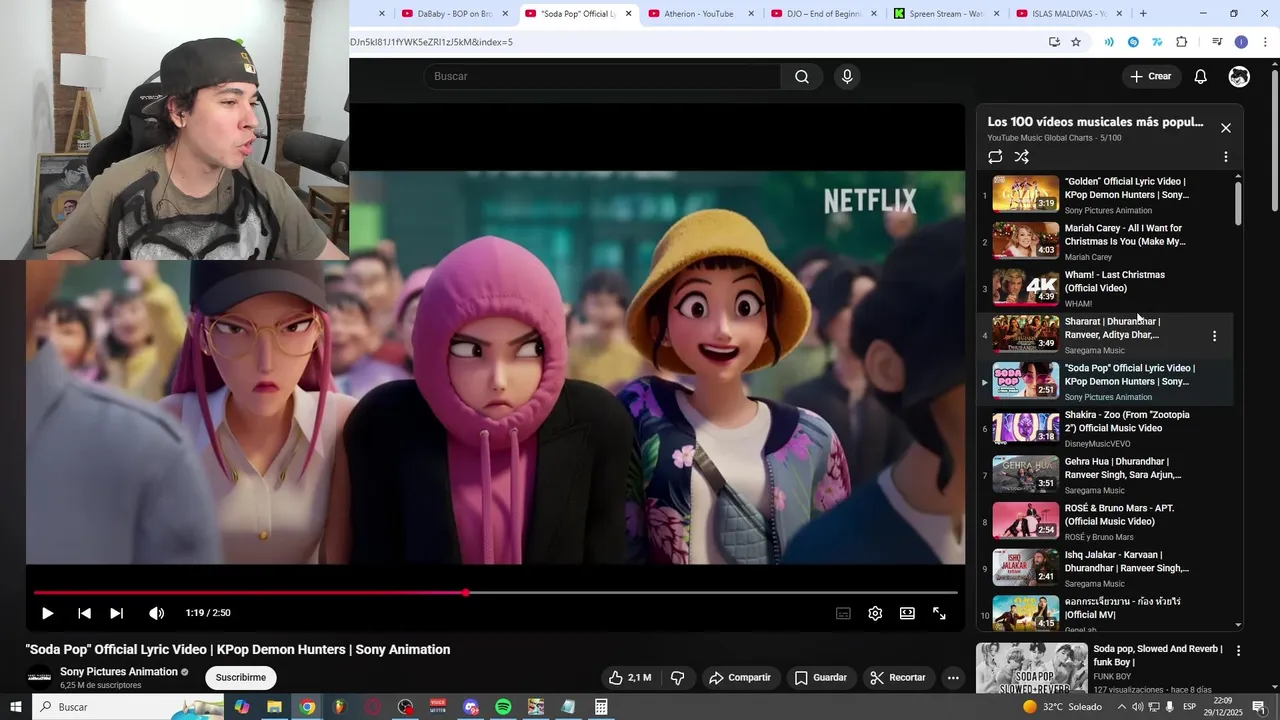Image resolution: width=1280 pixels, height=720 pixels.
Task: Skip to previous video
Action: [x=85, y=613]
